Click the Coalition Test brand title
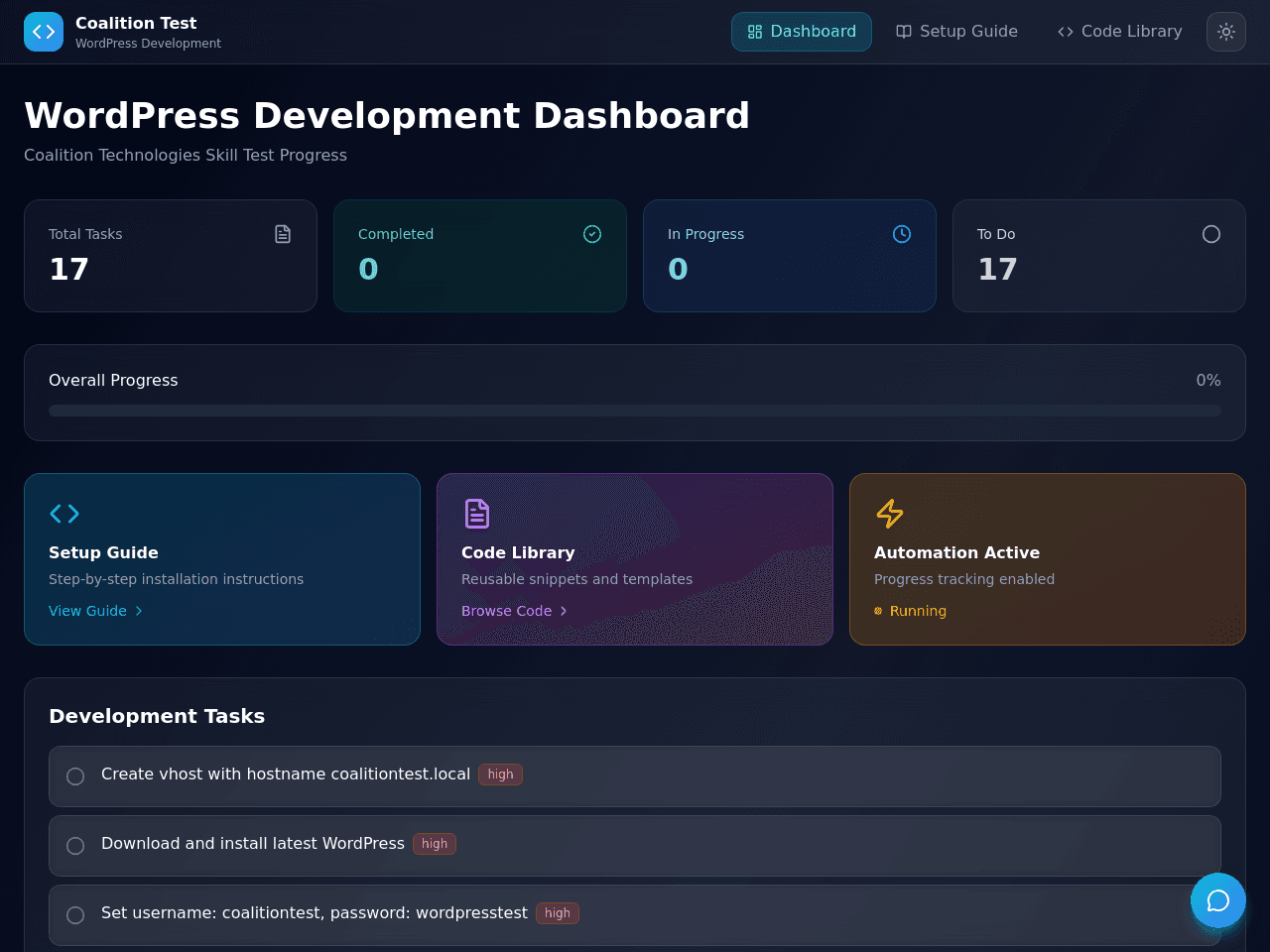This screenshot has width=1270, height=952. tap(136, 23)
